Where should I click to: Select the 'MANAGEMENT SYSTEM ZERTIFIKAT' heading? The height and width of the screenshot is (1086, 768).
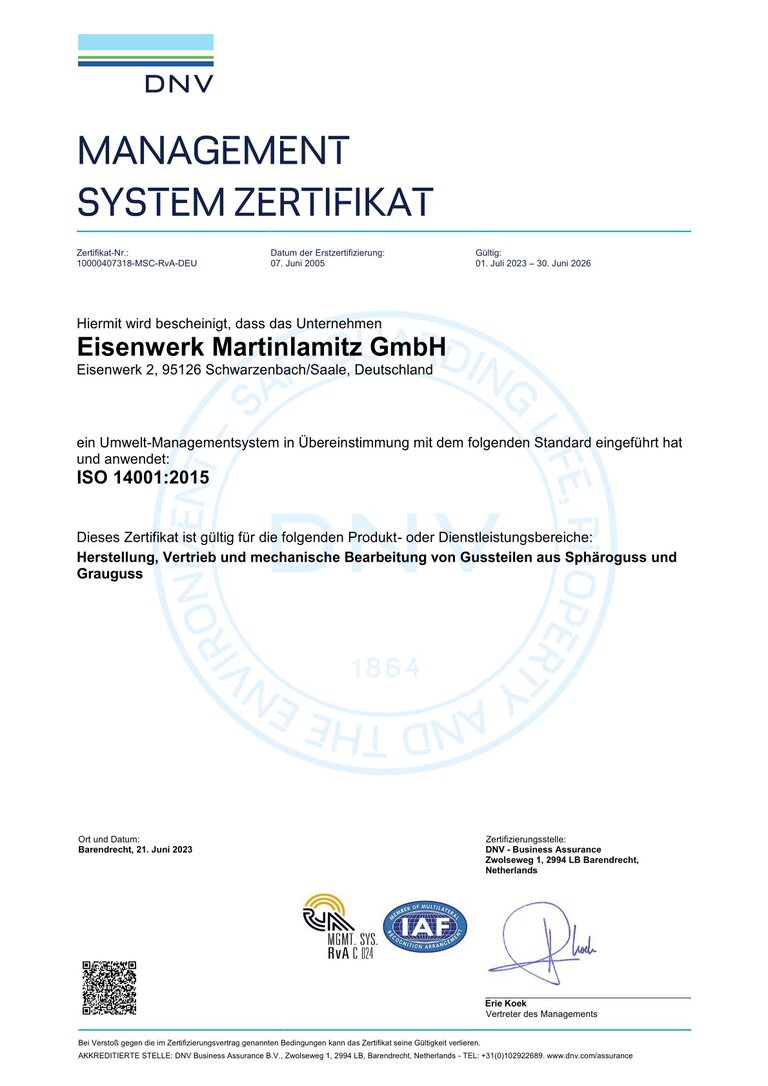[255, 176]
